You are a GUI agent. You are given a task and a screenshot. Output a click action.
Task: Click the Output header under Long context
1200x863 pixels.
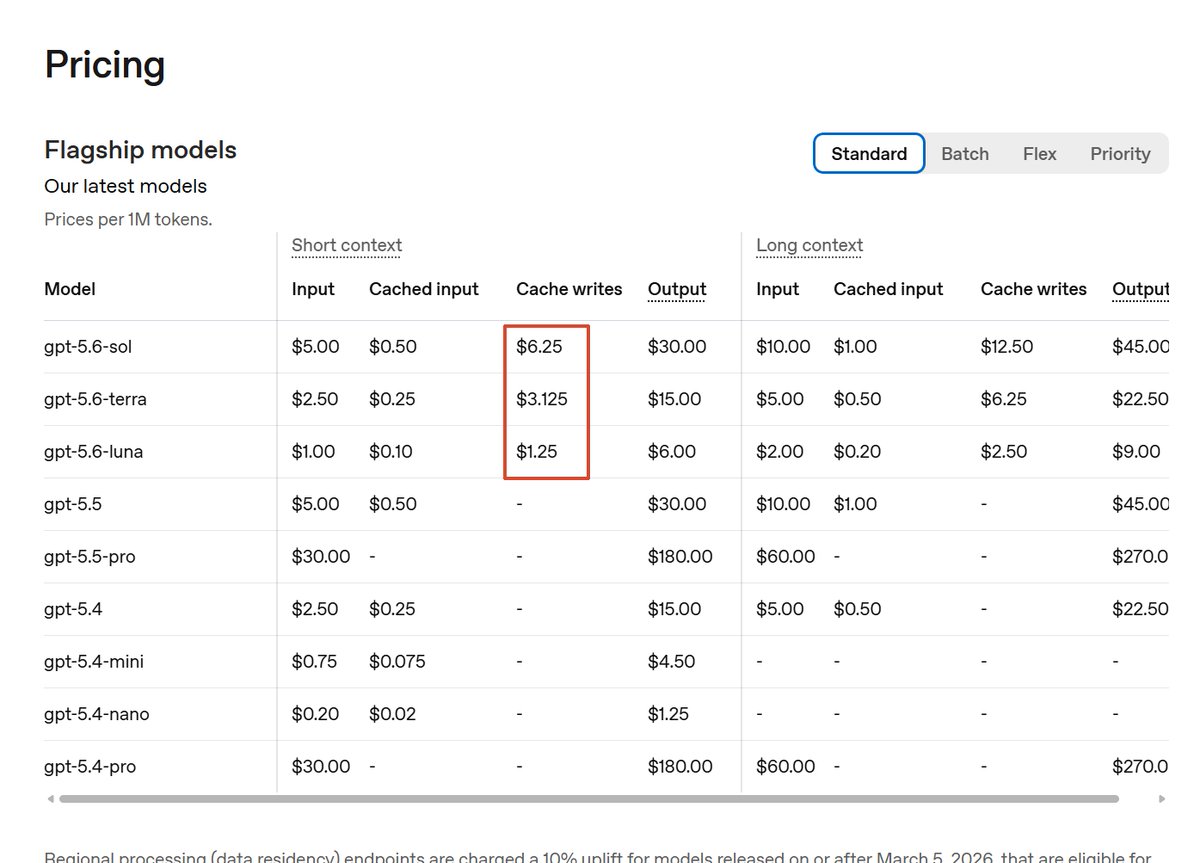1140,290
